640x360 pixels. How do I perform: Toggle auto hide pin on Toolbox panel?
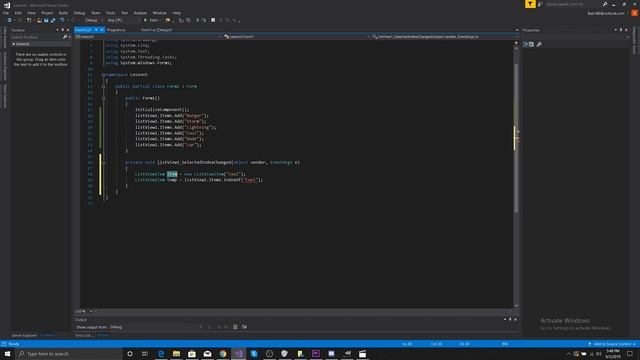[62, 30]
